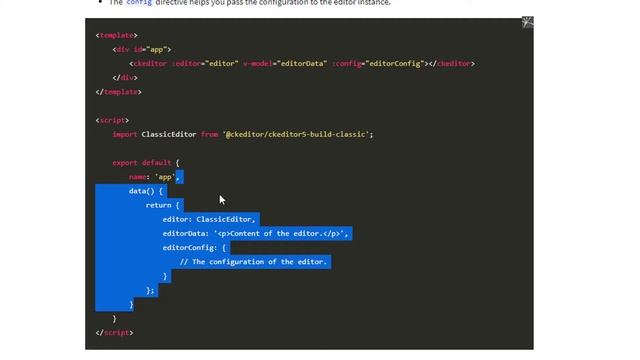Click the icon at the code block's corner
640x360 pixels.
coord(527,22)
